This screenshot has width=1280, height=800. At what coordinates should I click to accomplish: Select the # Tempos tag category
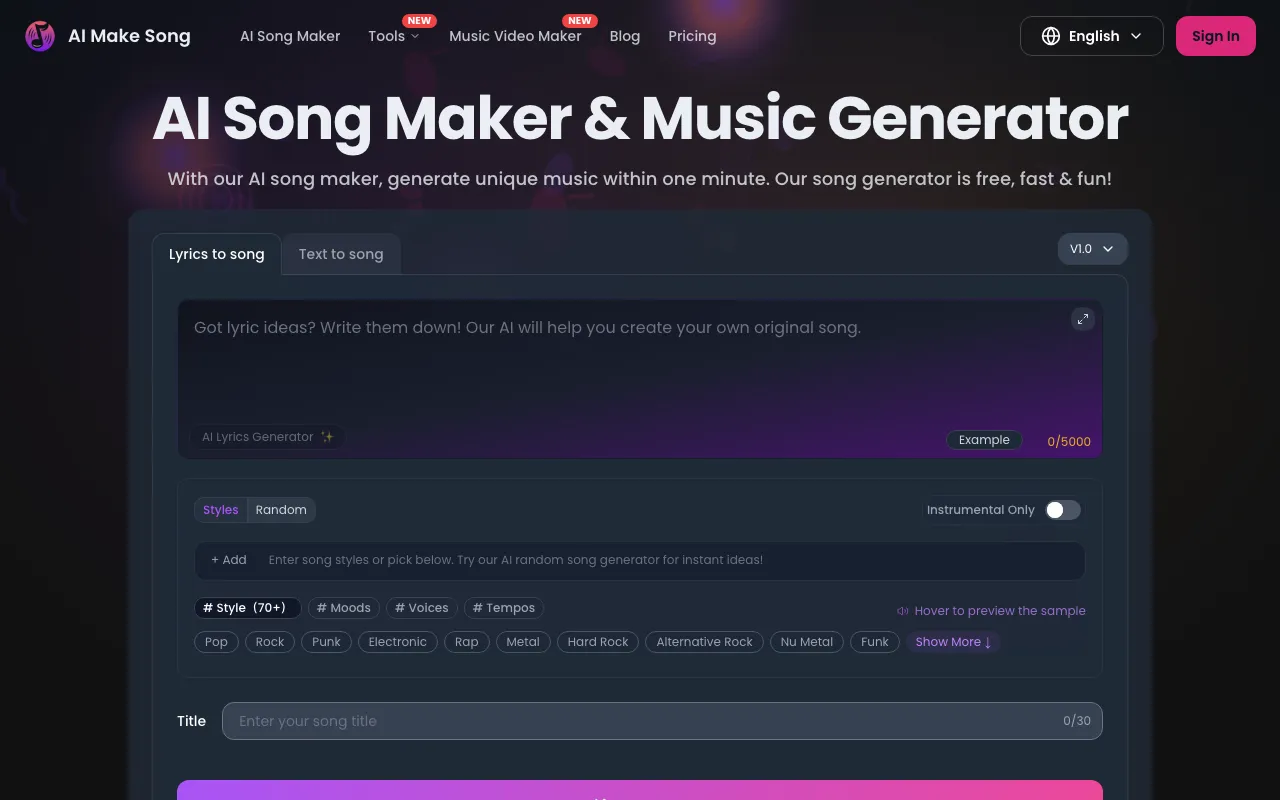pyautogui.click(x=504, y=608)
